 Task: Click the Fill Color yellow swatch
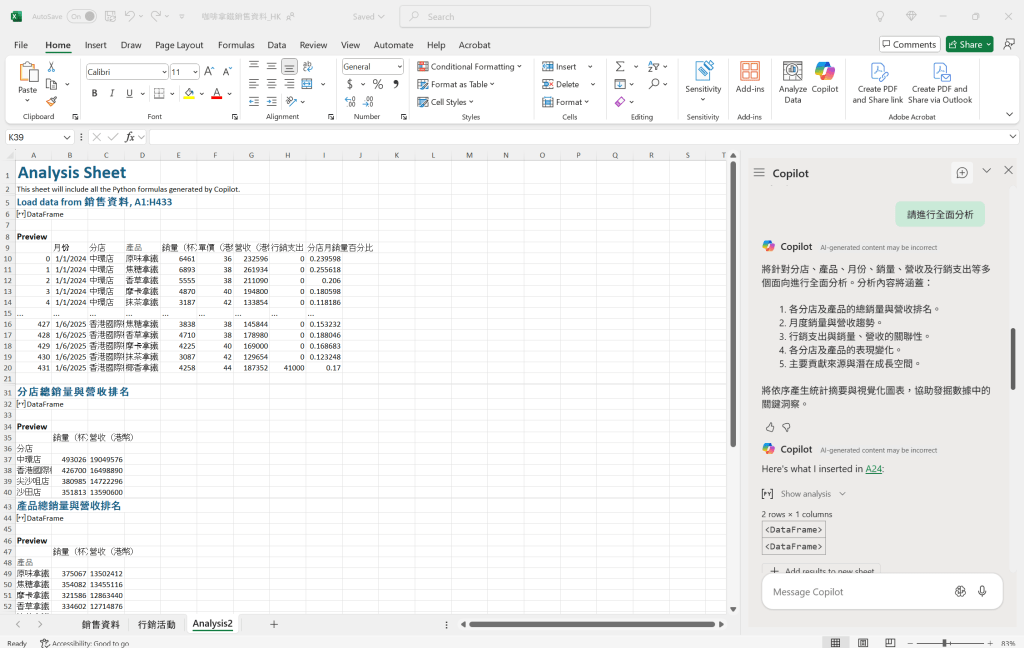pyautogui.click(x=189, y=93)
